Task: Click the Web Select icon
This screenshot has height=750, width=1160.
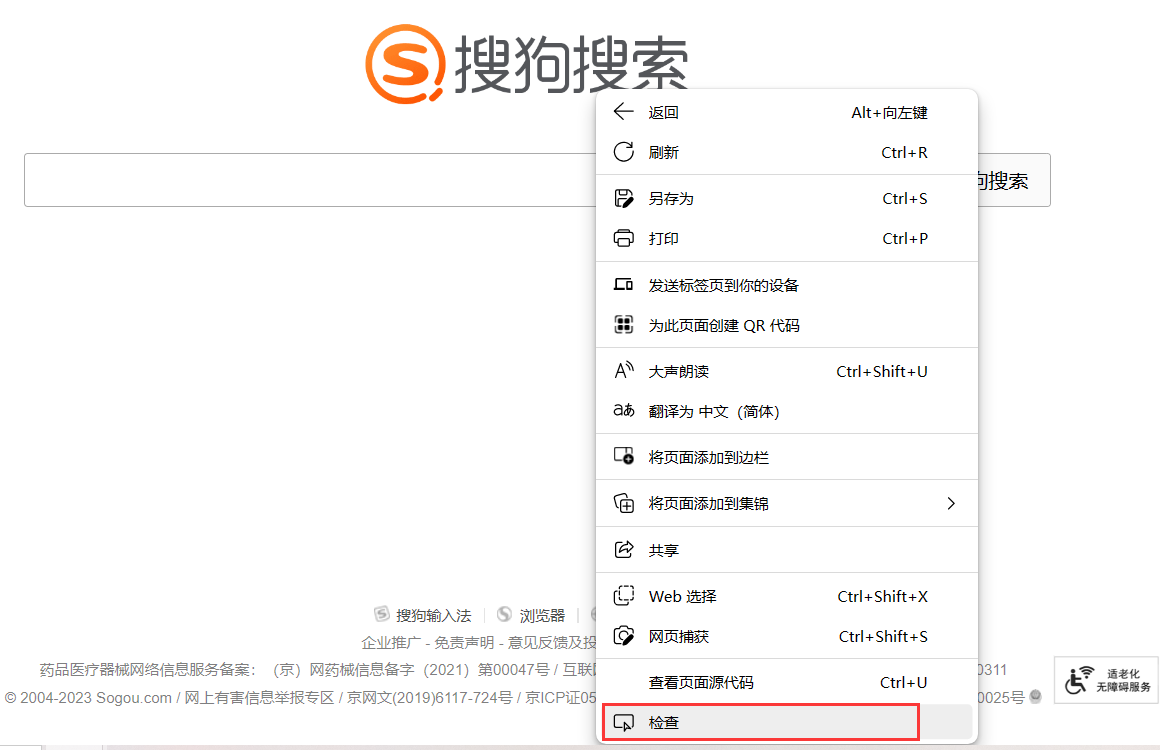Action: coord(624,595)
